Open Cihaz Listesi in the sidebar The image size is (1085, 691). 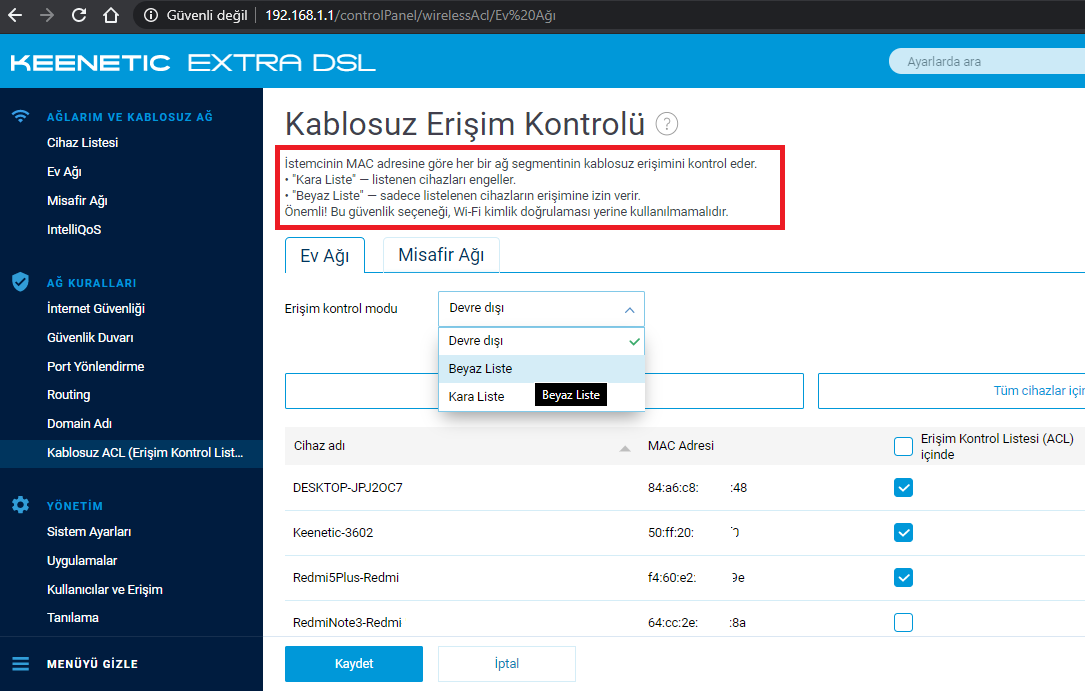[82, 142]
